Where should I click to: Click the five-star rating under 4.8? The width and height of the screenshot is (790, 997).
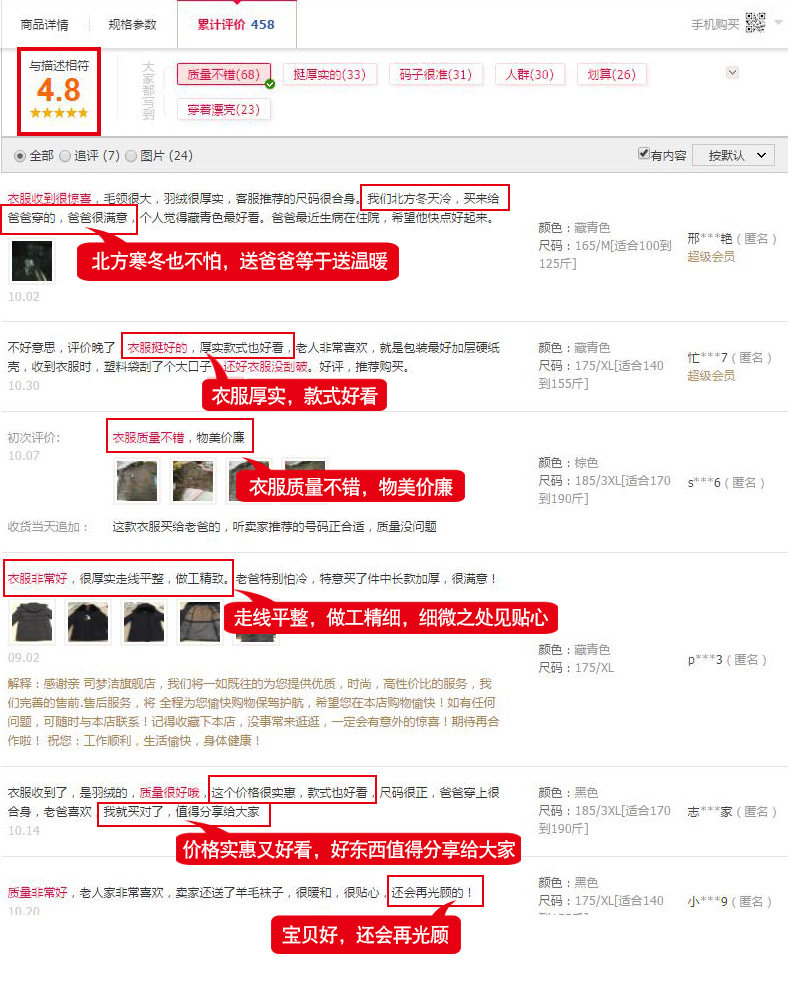pos(59,113)
